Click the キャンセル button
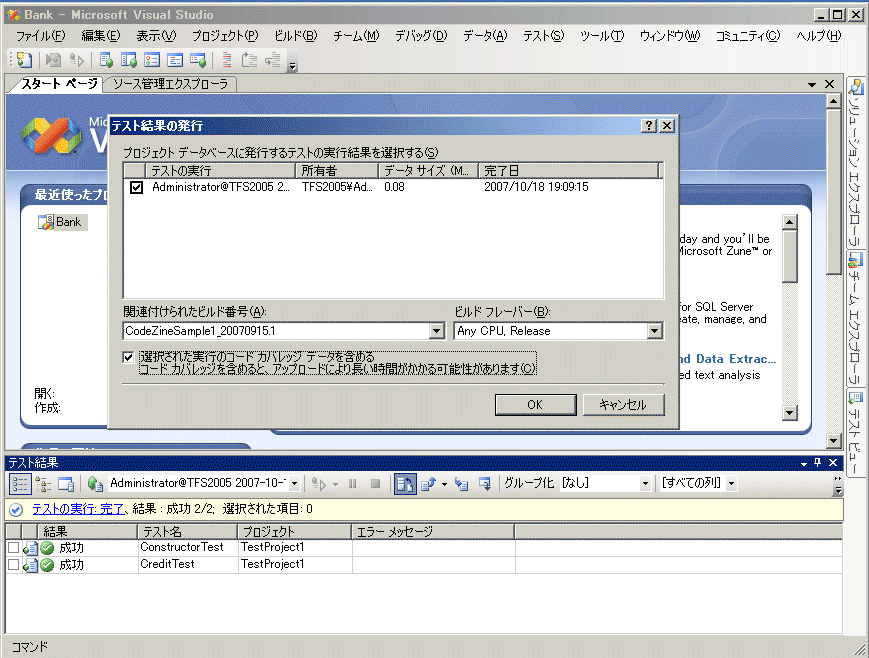This screenshot has width=869, height=658. click(623, 405)
